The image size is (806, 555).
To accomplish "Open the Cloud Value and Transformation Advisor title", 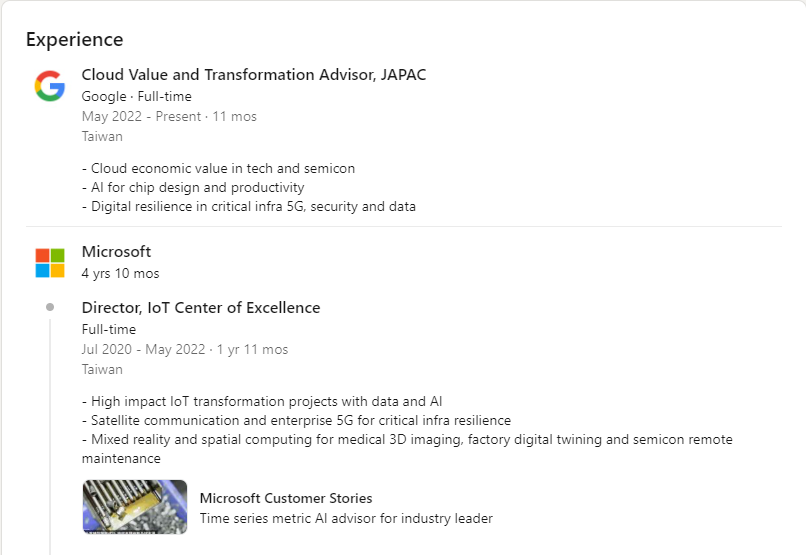I will point(254,75).
